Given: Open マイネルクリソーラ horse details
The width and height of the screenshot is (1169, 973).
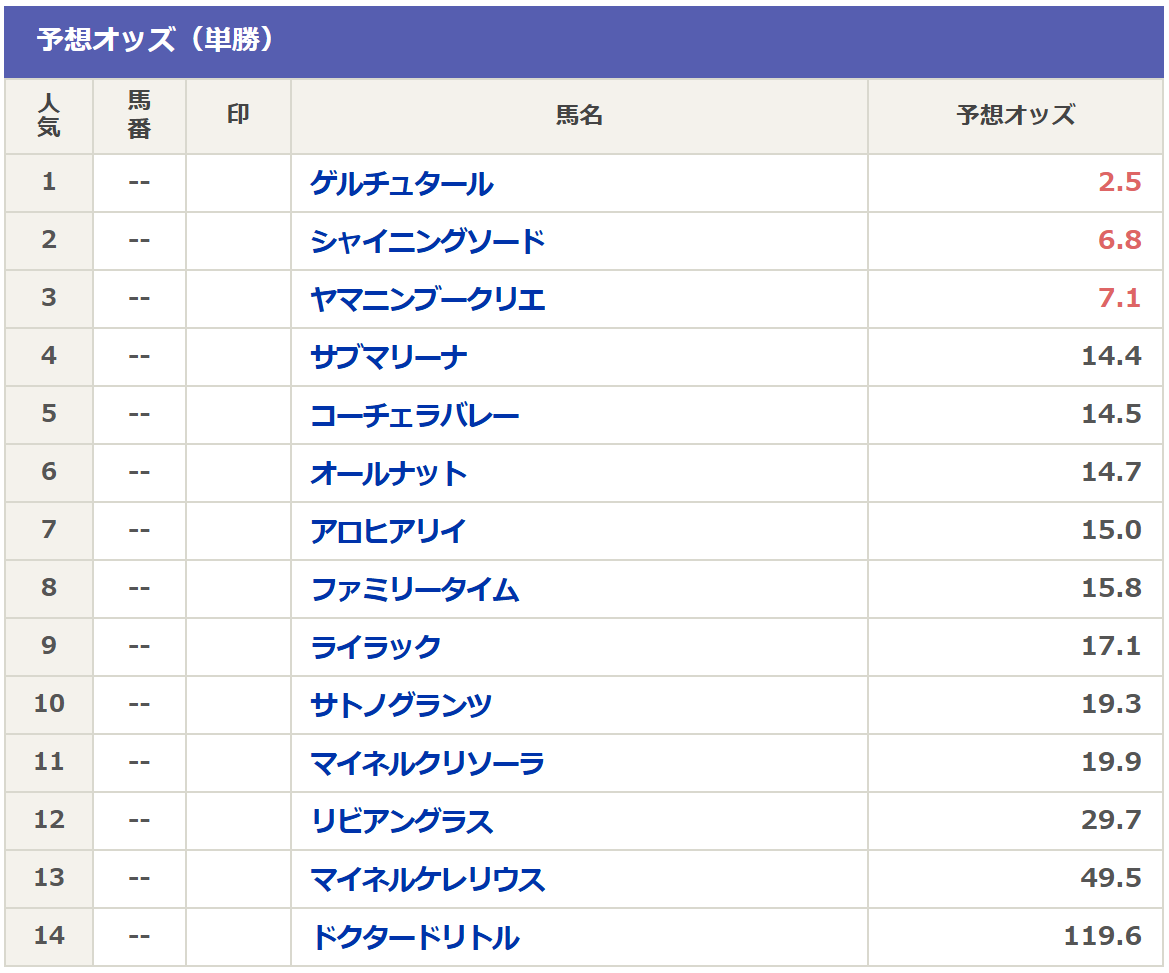Looking at the screenshot, I should click(x=428, y=764).
